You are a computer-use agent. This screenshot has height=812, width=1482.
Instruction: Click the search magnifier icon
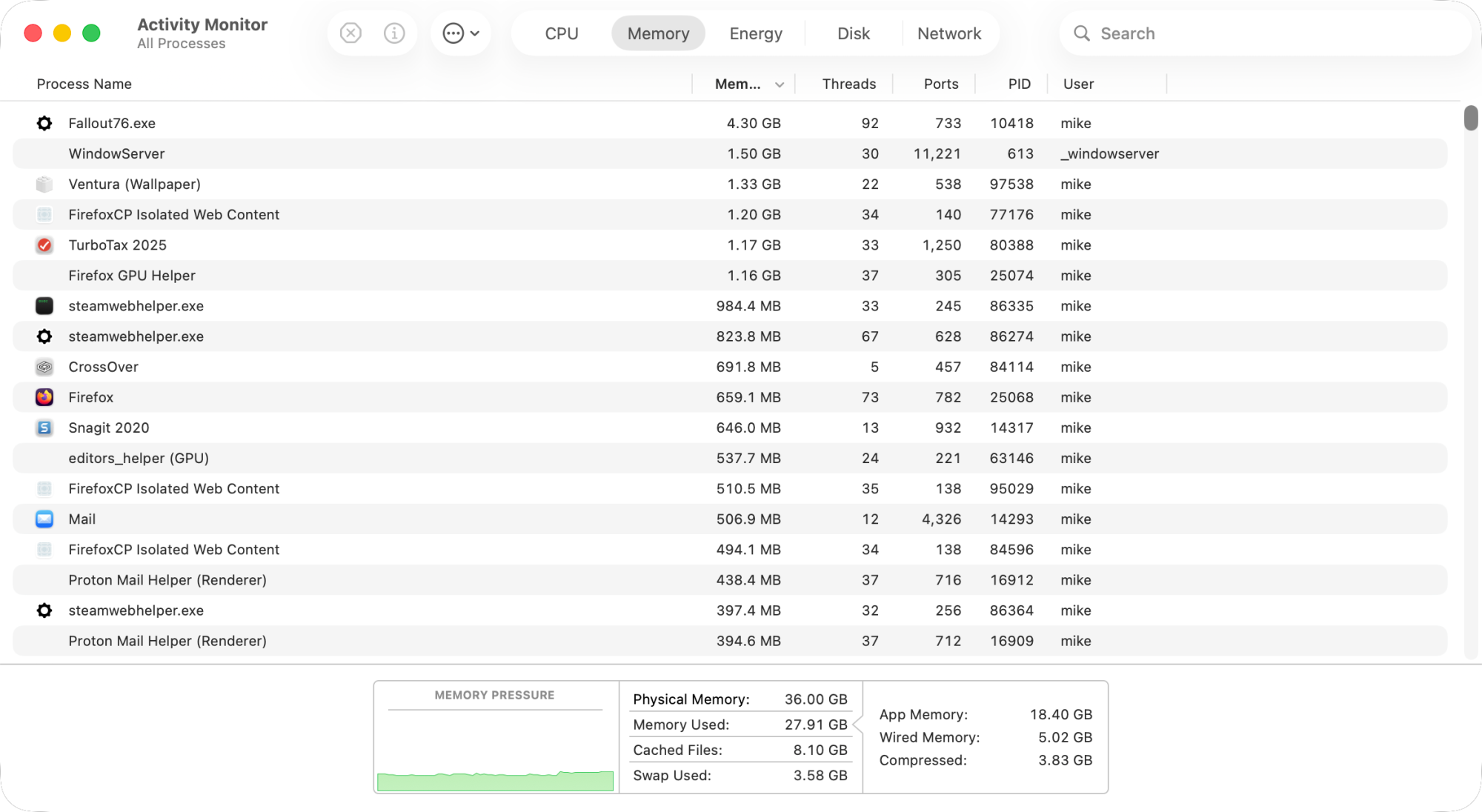(x=1082, y=33)
